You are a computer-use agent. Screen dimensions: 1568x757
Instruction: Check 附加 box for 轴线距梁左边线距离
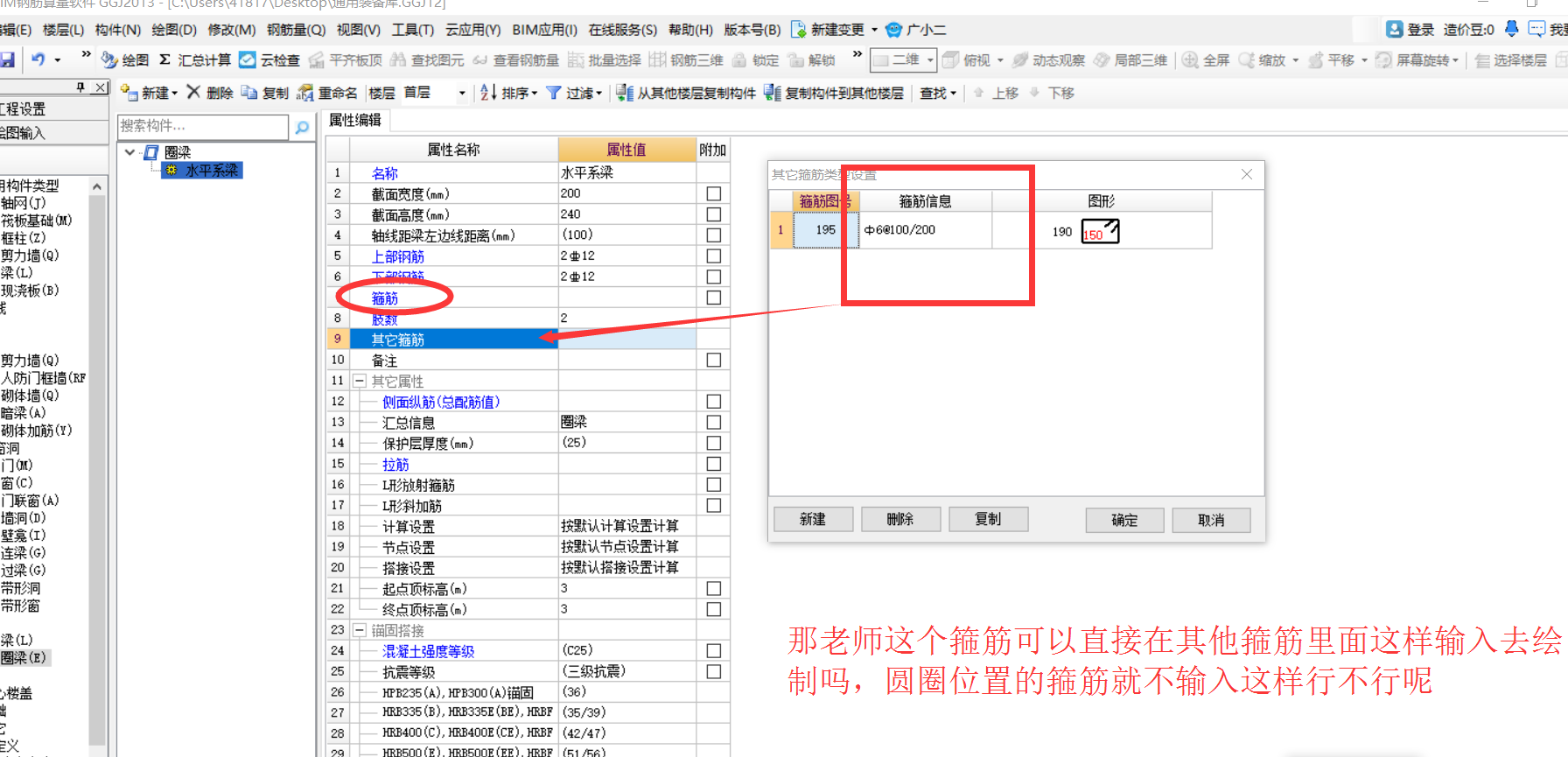point(714,235)
